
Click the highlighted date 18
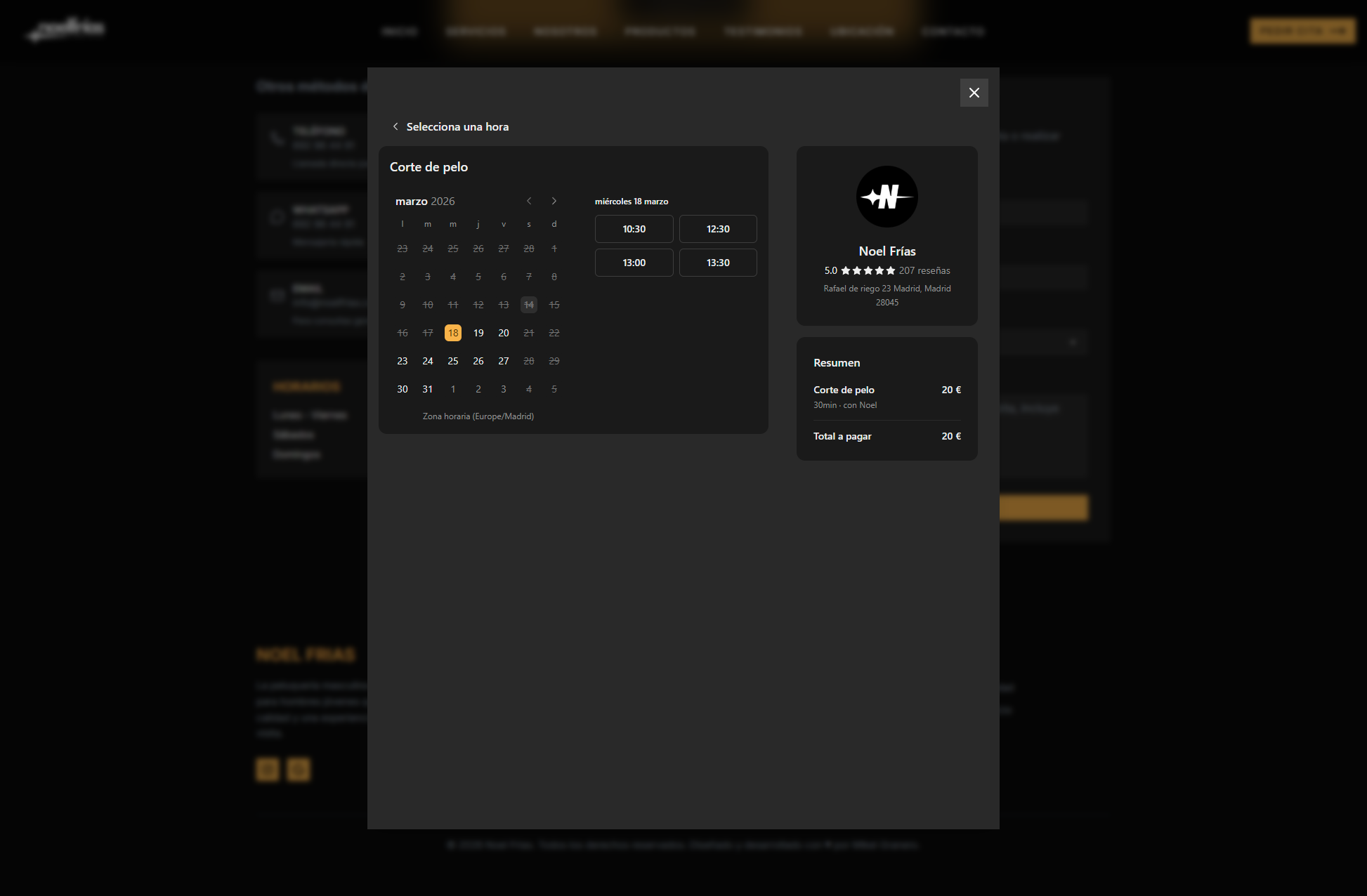click(453, 333)
